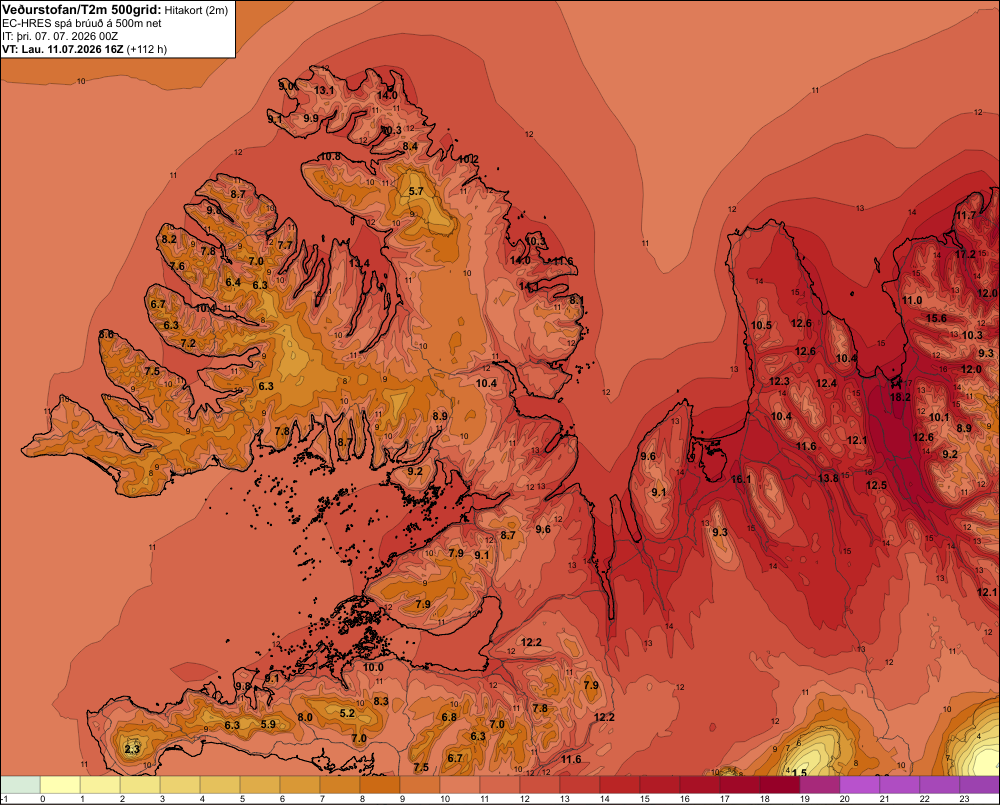Click the 13.8 temperature label
The image size is (1000, 805).
pos(828,478)
